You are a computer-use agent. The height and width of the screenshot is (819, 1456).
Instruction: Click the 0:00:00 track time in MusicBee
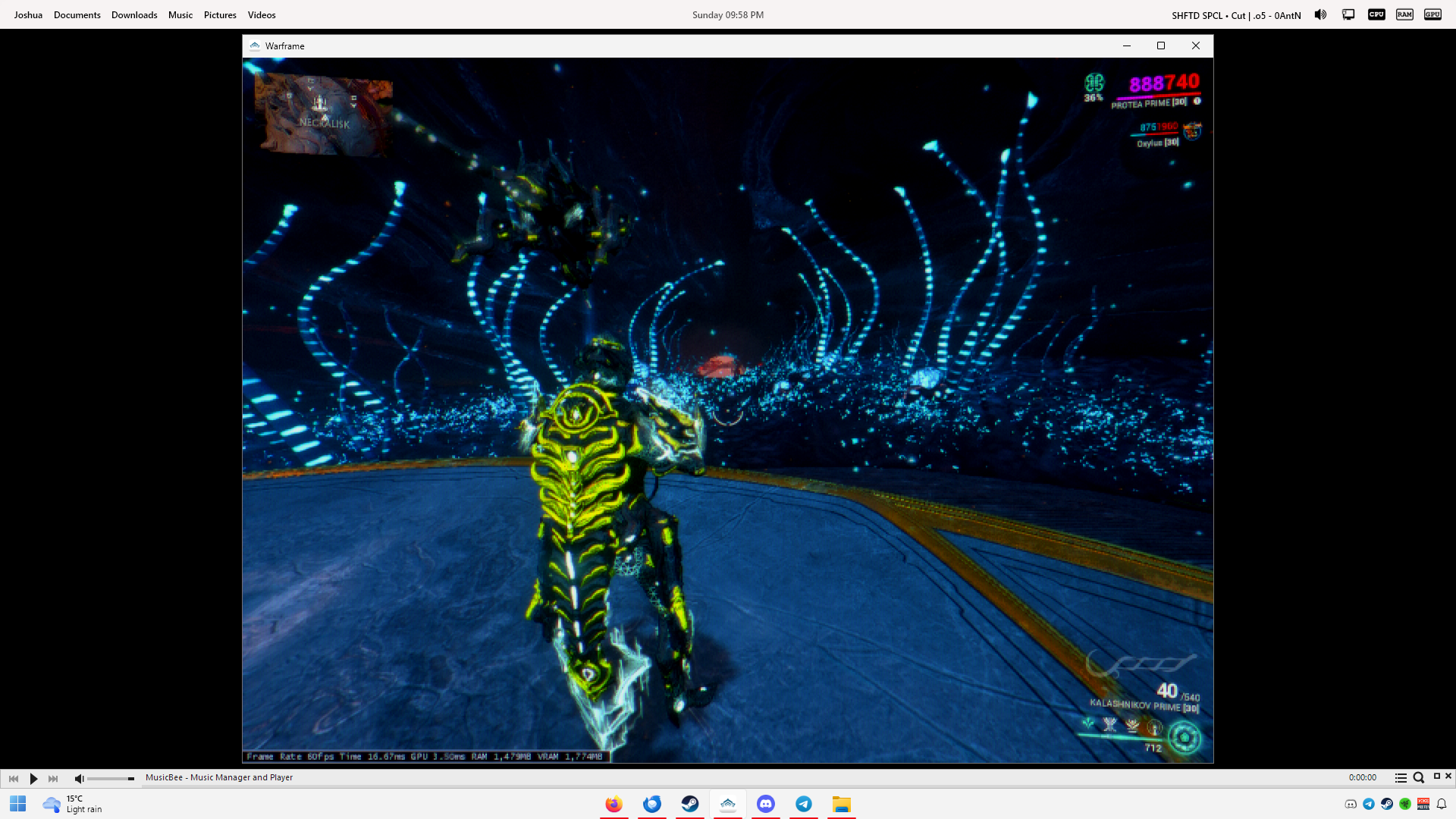click(x=1362, y=777)
